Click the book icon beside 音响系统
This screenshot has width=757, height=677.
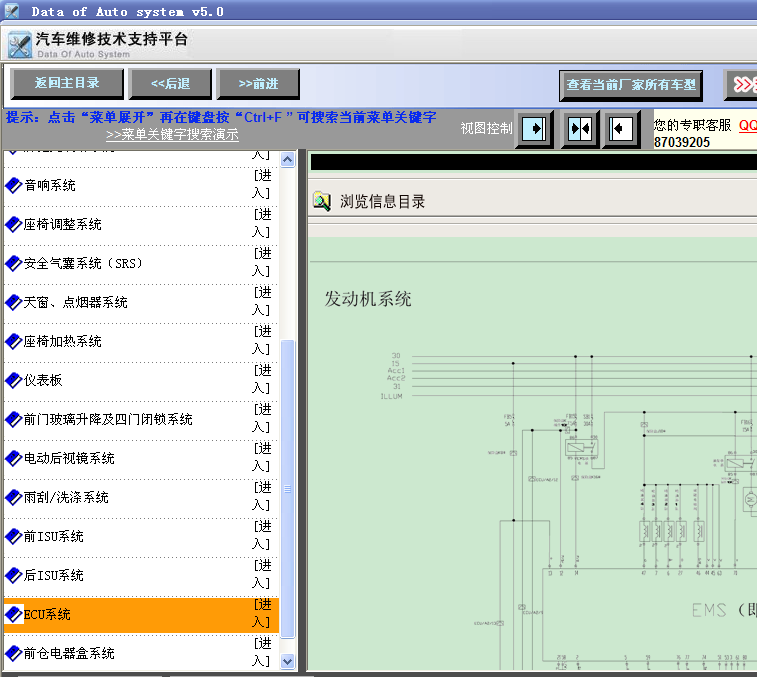tap(14, 185)
